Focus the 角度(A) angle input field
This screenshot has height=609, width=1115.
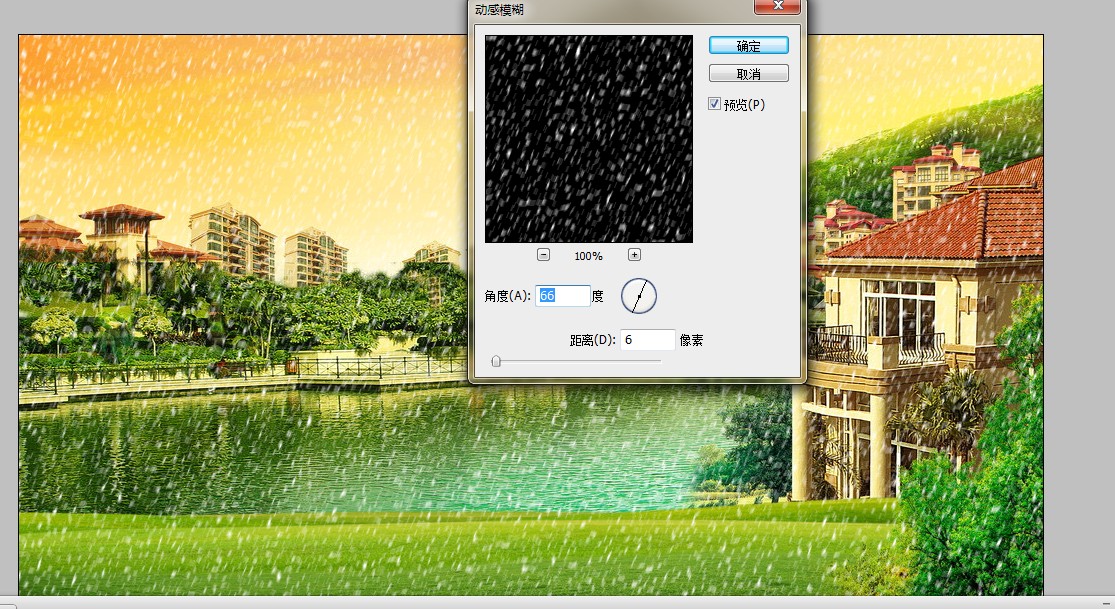(562, 296)
